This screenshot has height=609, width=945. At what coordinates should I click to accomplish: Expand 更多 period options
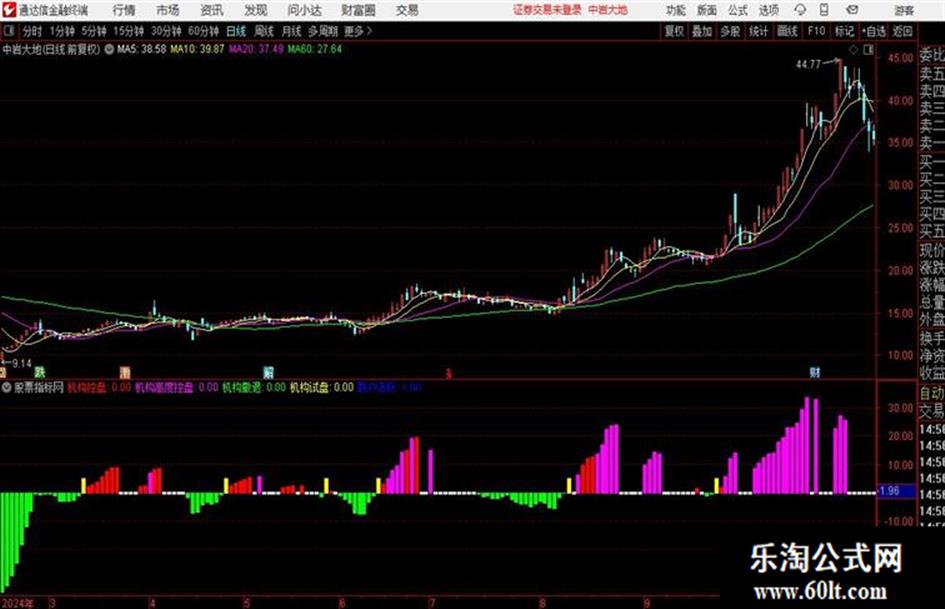click(x=358, y=31)
